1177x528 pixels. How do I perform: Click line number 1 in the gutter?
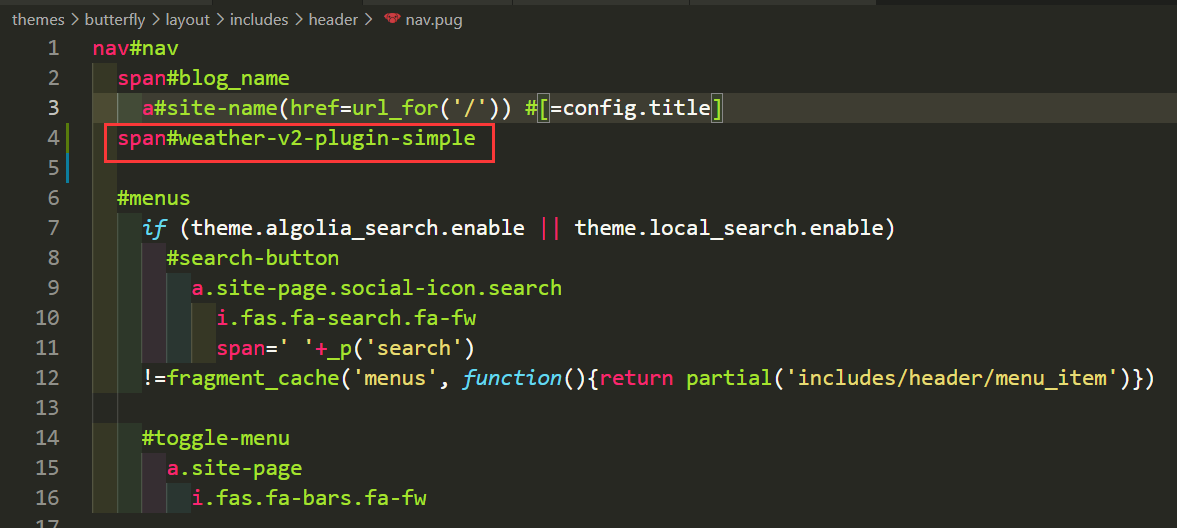pyautogui.click(x=53, y=49)
